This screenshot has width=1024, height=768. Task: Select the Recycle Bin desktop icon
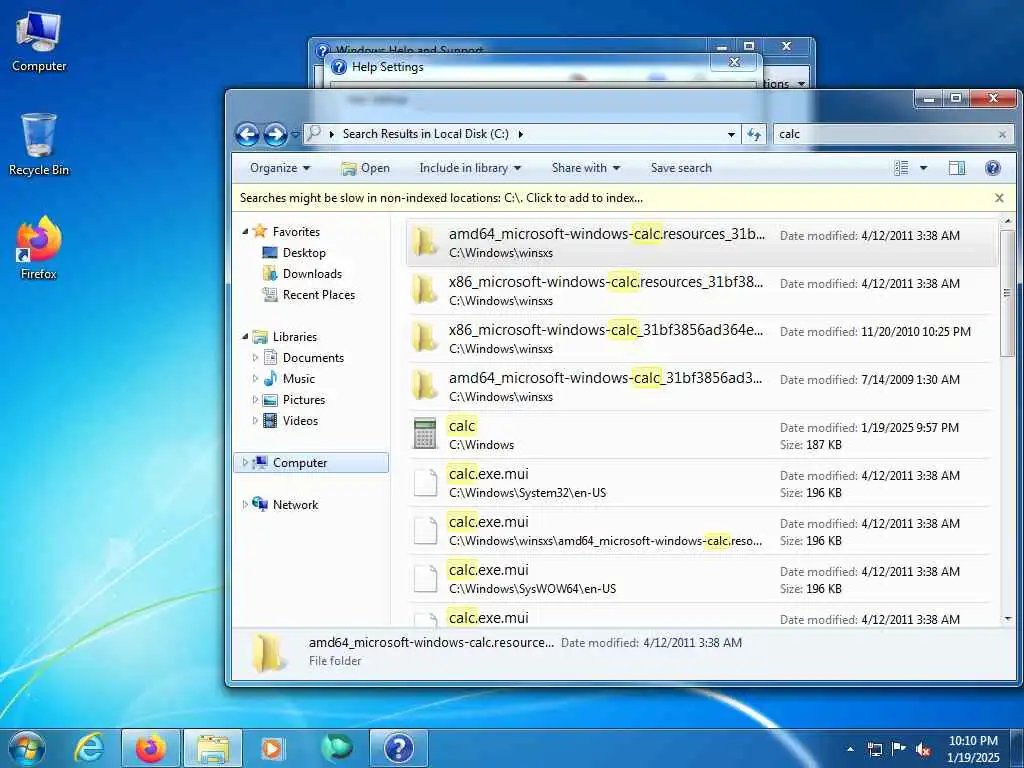[39, 145]
